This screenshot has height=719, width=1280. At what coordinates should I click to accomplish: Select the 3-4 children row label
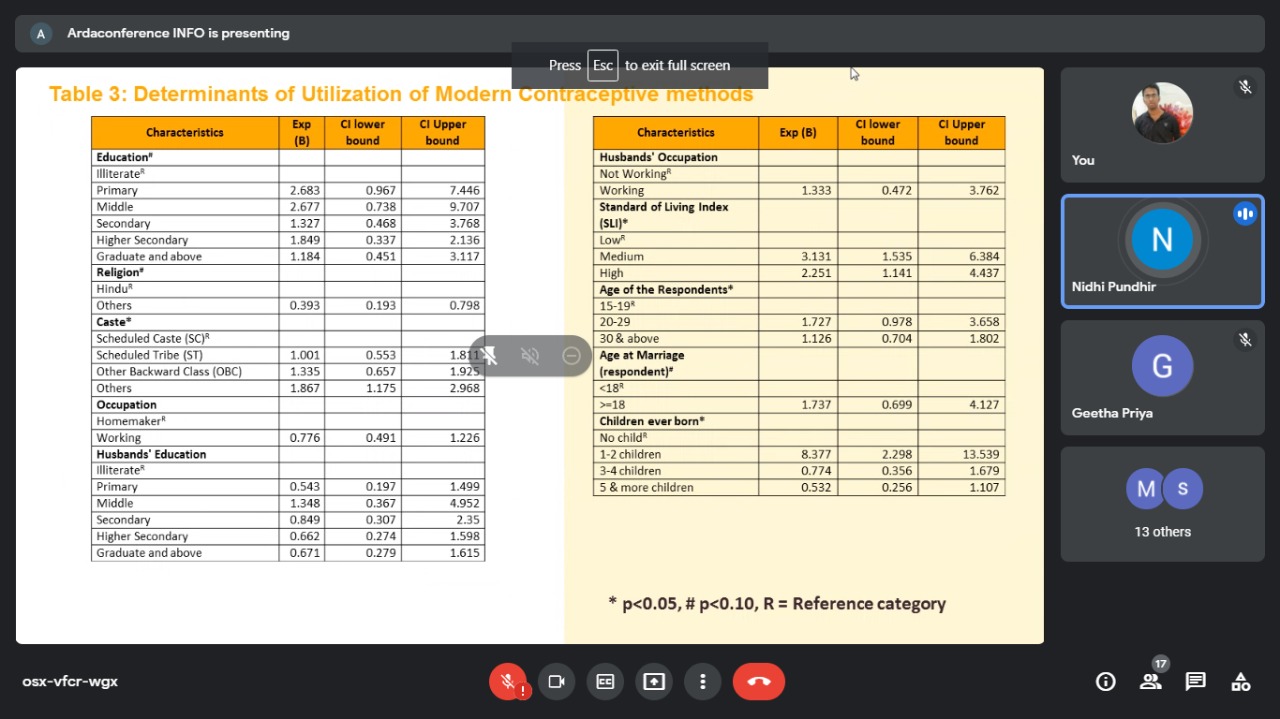coord(630,471)
